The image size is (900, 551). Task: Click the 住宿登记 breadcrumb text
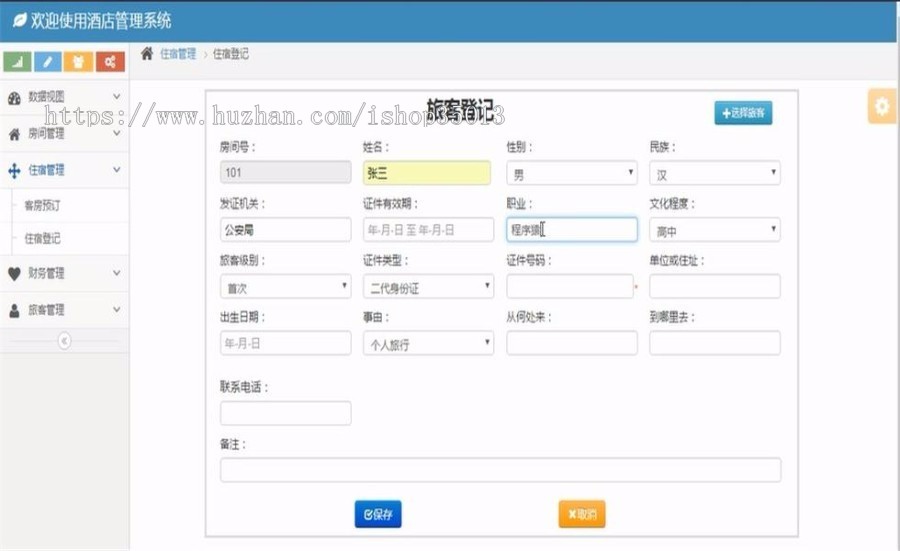[231, 54]
